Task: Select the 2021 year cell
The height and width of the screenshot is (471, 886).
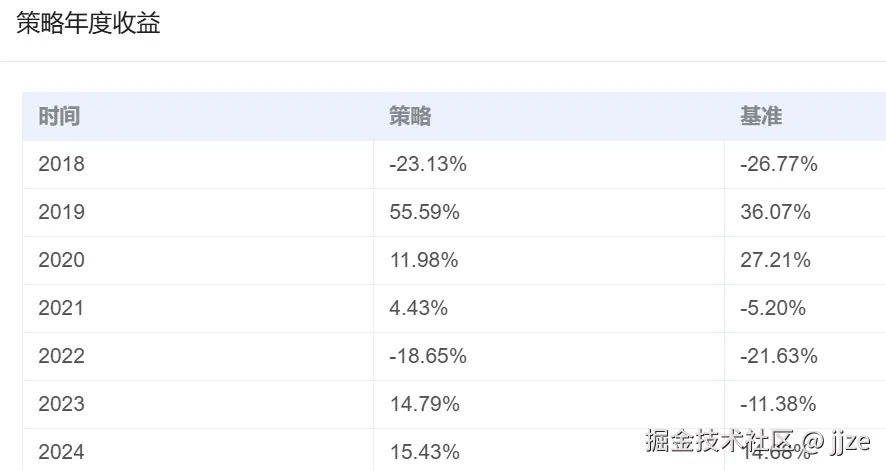Action: (62, 308)
